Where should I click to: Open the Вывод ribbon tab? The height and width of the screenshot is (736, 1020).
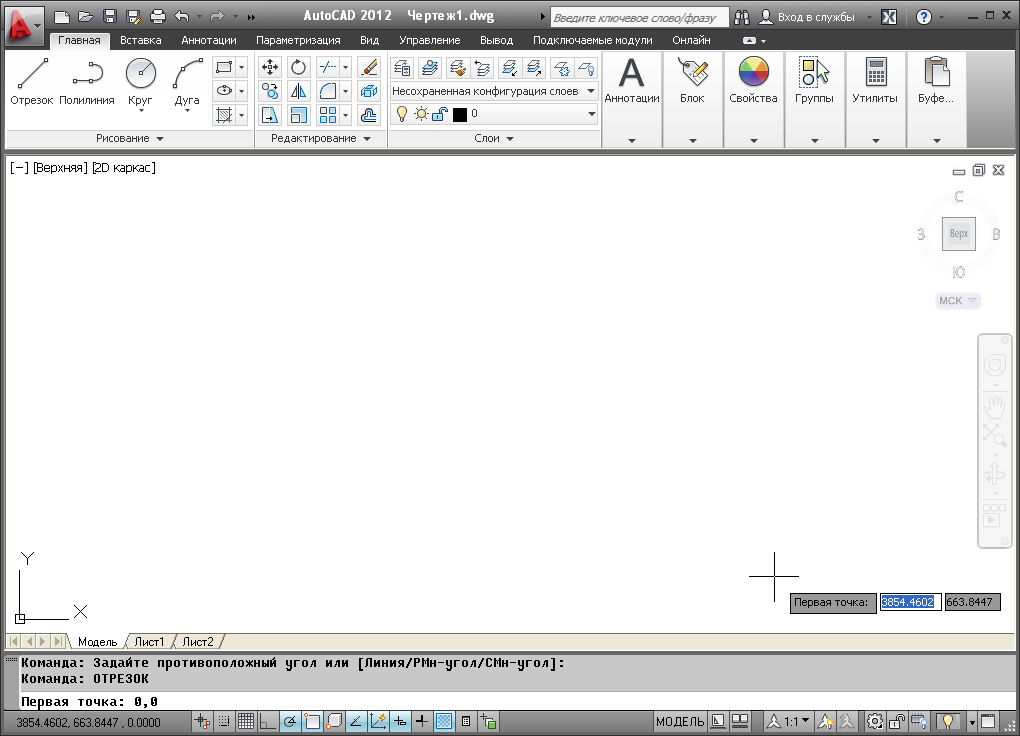(x=496, y=40)
